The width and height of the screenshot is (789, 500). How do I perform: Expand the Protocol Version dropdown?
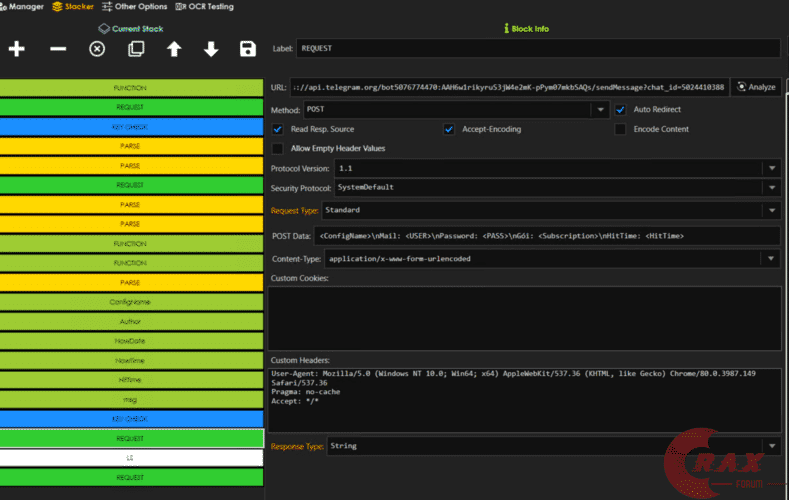(558, 168)
